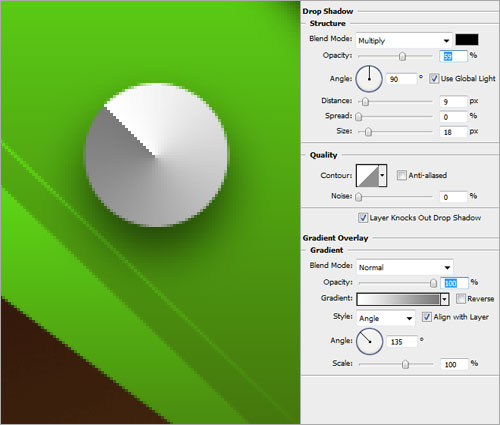Click the Spread value field

[453, 117]
